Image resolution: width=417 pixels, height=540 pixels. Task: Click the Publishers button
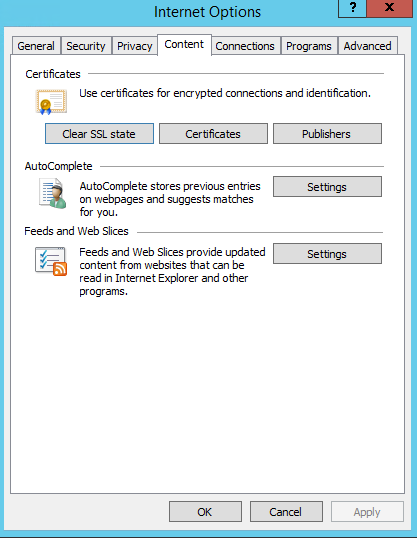click(x=327, y=134)
